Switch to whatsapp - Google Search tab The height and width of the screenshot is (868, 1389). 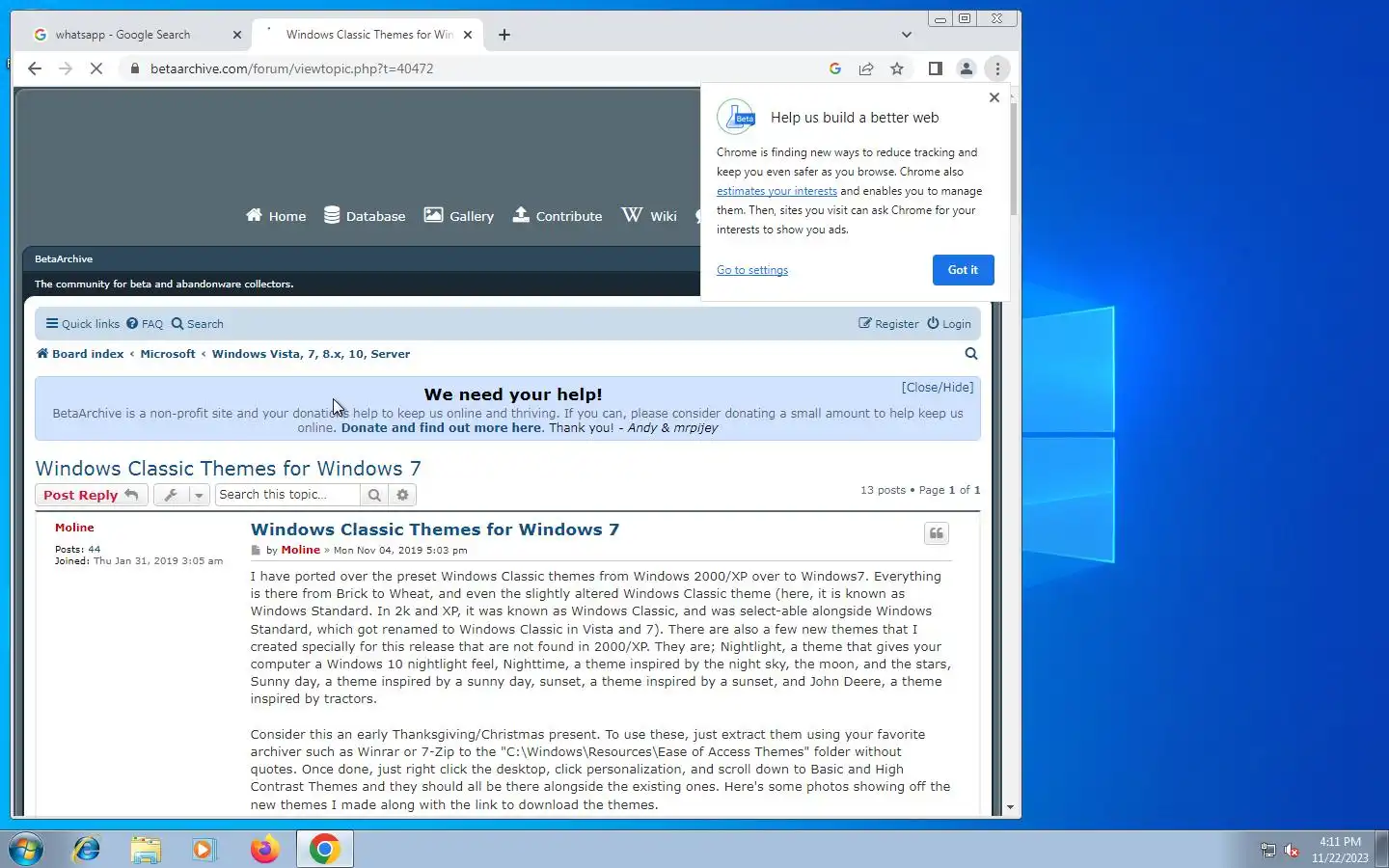135,35
